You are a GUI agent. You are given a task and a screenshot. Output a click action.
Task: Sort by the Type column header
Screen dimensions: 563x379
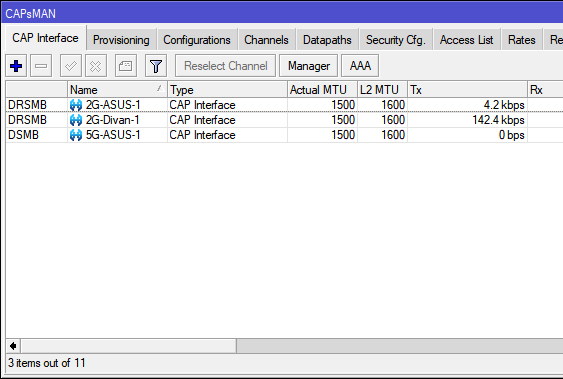point(227,90)
